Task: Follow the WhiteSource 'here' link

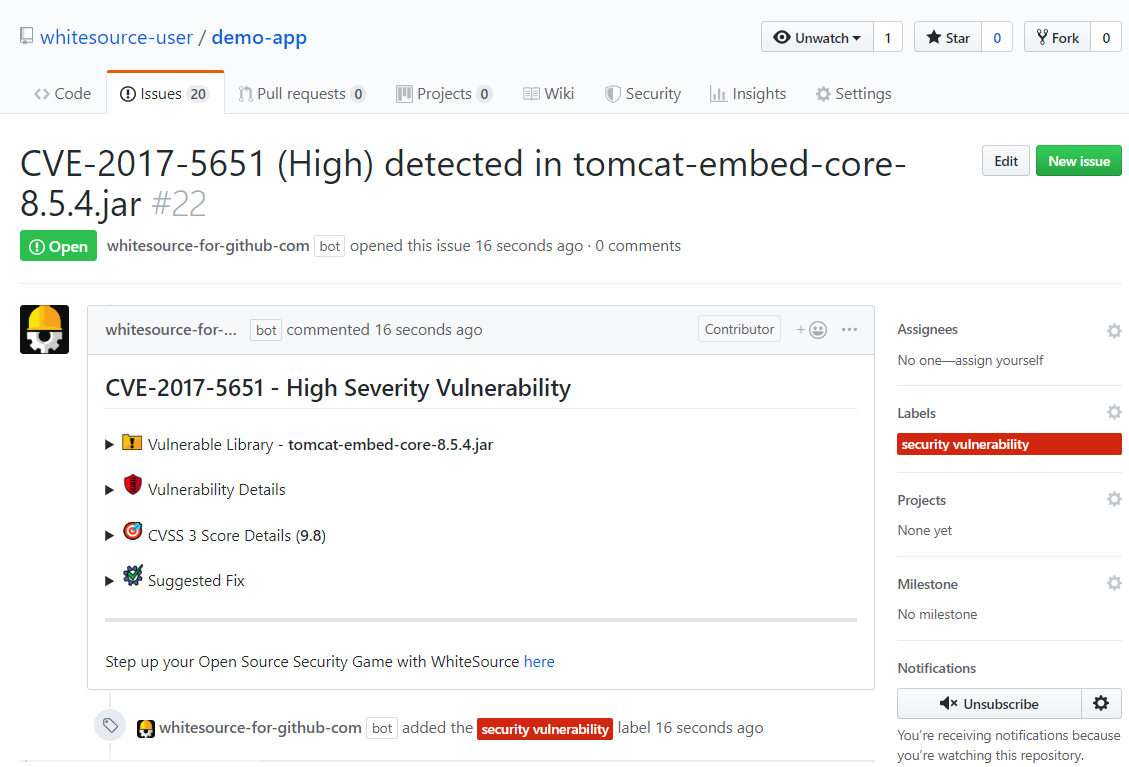Action: click(539, 661)
